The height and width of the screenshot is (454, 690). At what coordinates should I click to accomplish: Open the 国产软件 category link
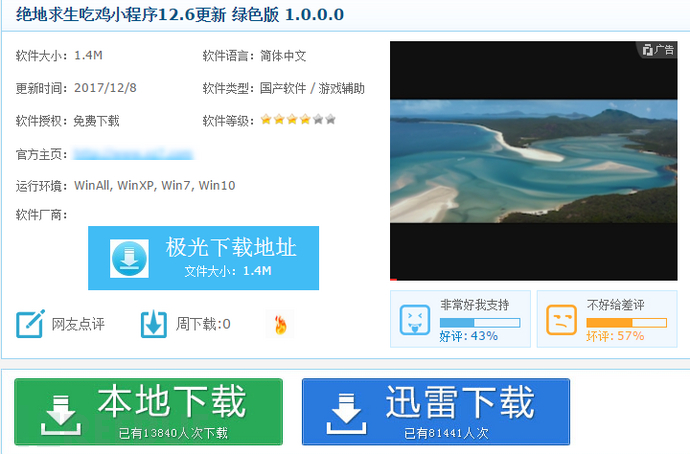coord(283,88)
